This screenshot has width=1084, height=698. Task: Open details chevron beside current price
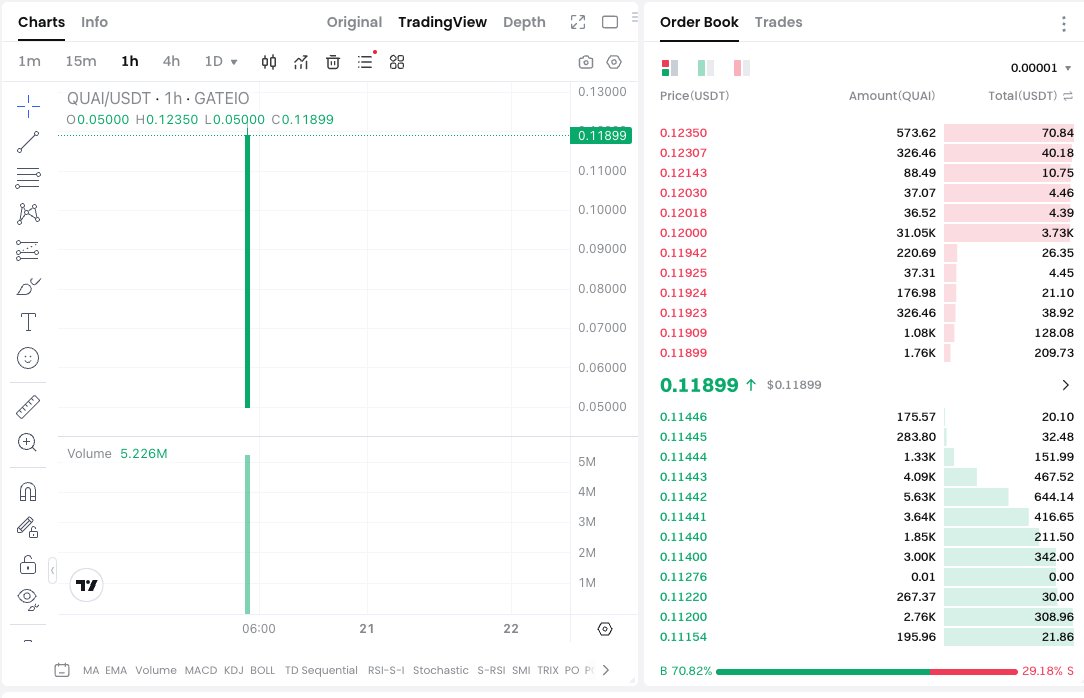(x=1065, y=385)
